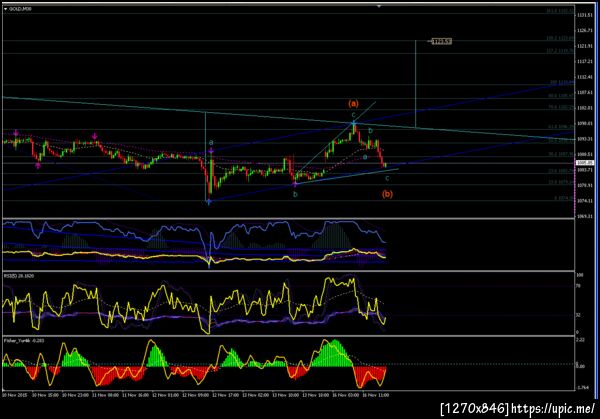This screenshot has width=600, height=419.
Task: Select the magenta arrow above the green 'b' label
Action: click(x=295, y=184)
